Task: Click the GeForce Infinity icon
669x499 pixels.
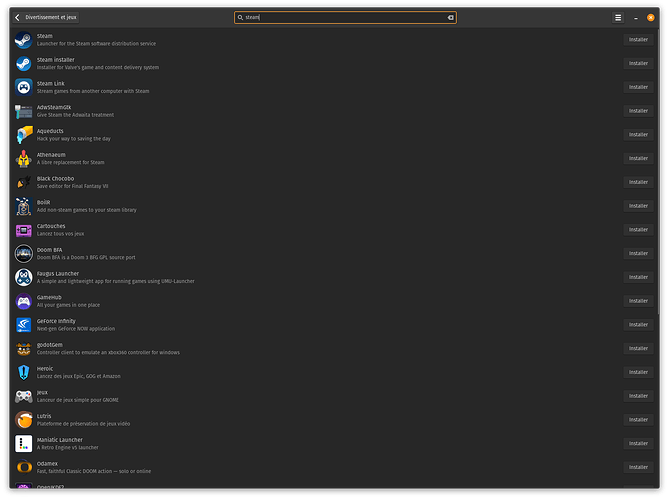Action: pos(23,325)
